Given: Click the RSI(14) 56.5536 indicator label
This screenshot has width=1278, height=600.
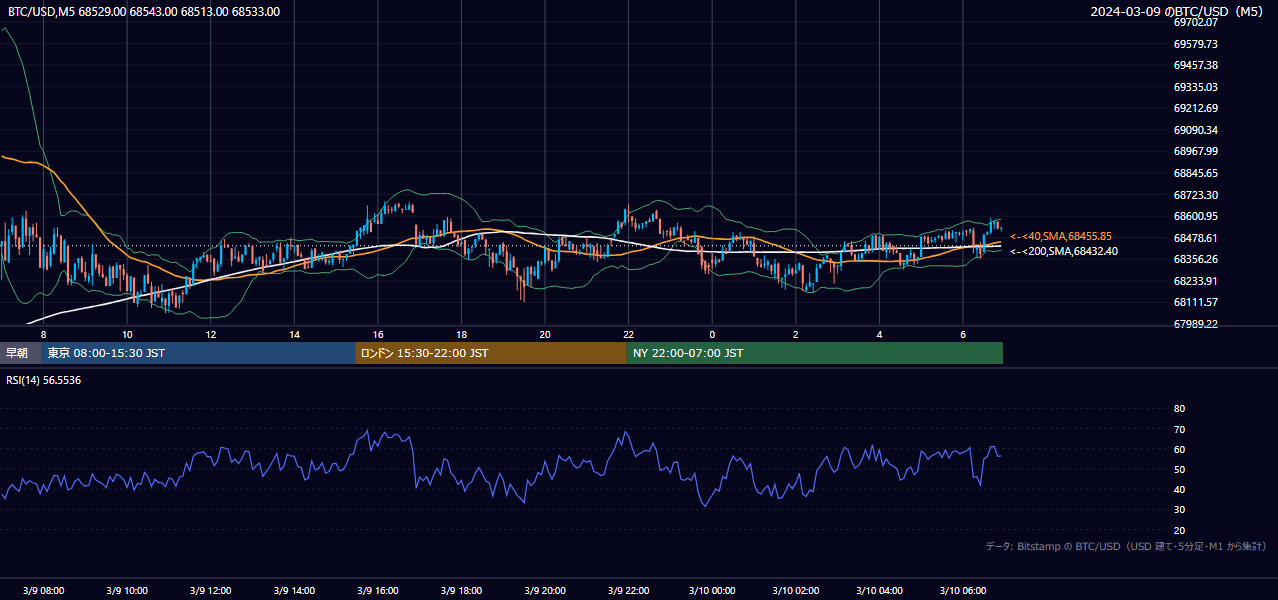Looking at the screenshot, I should 44,380.
